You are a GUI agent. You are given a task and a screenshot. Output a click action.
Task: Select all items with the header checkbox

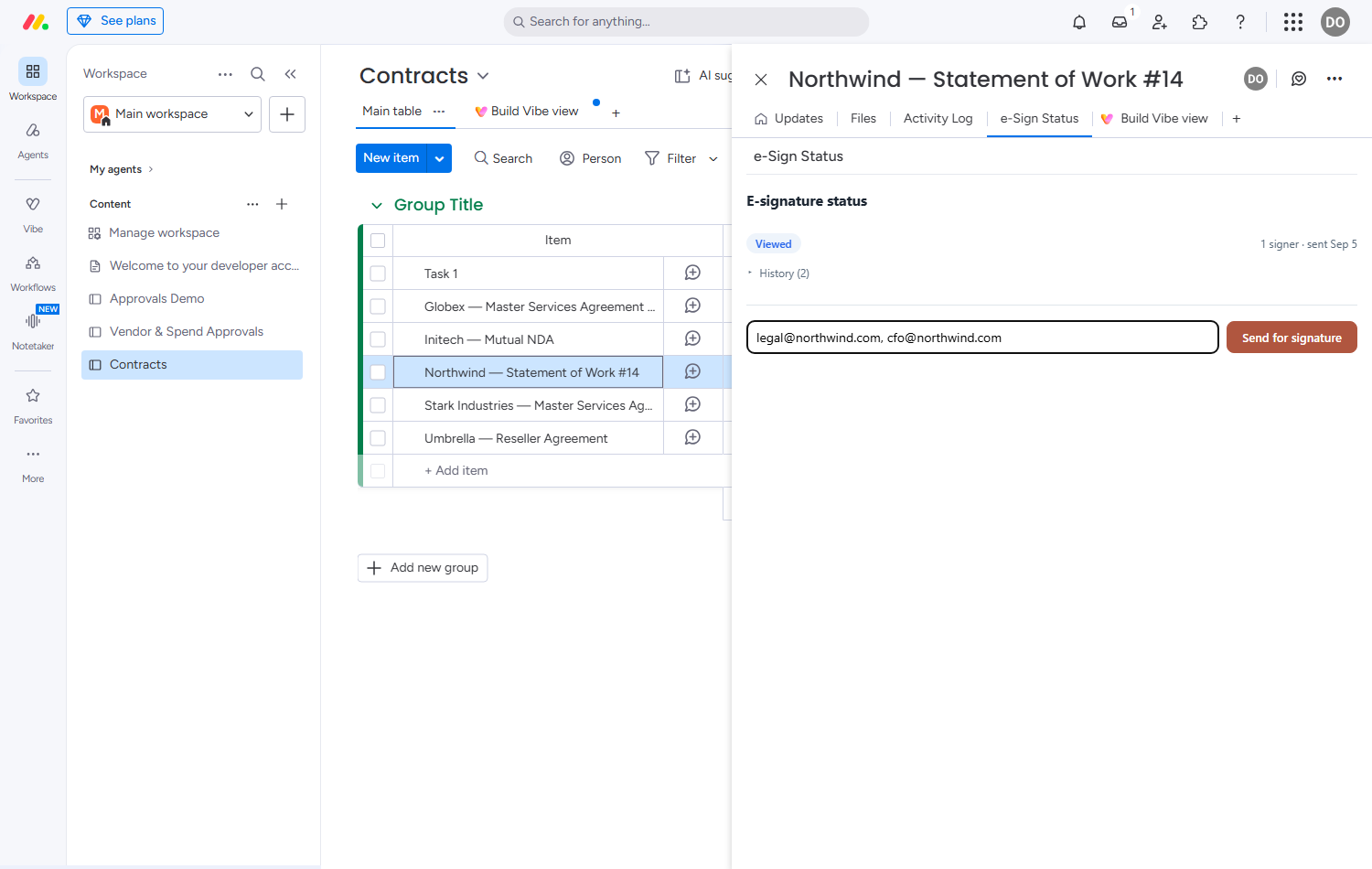[378, 241]
